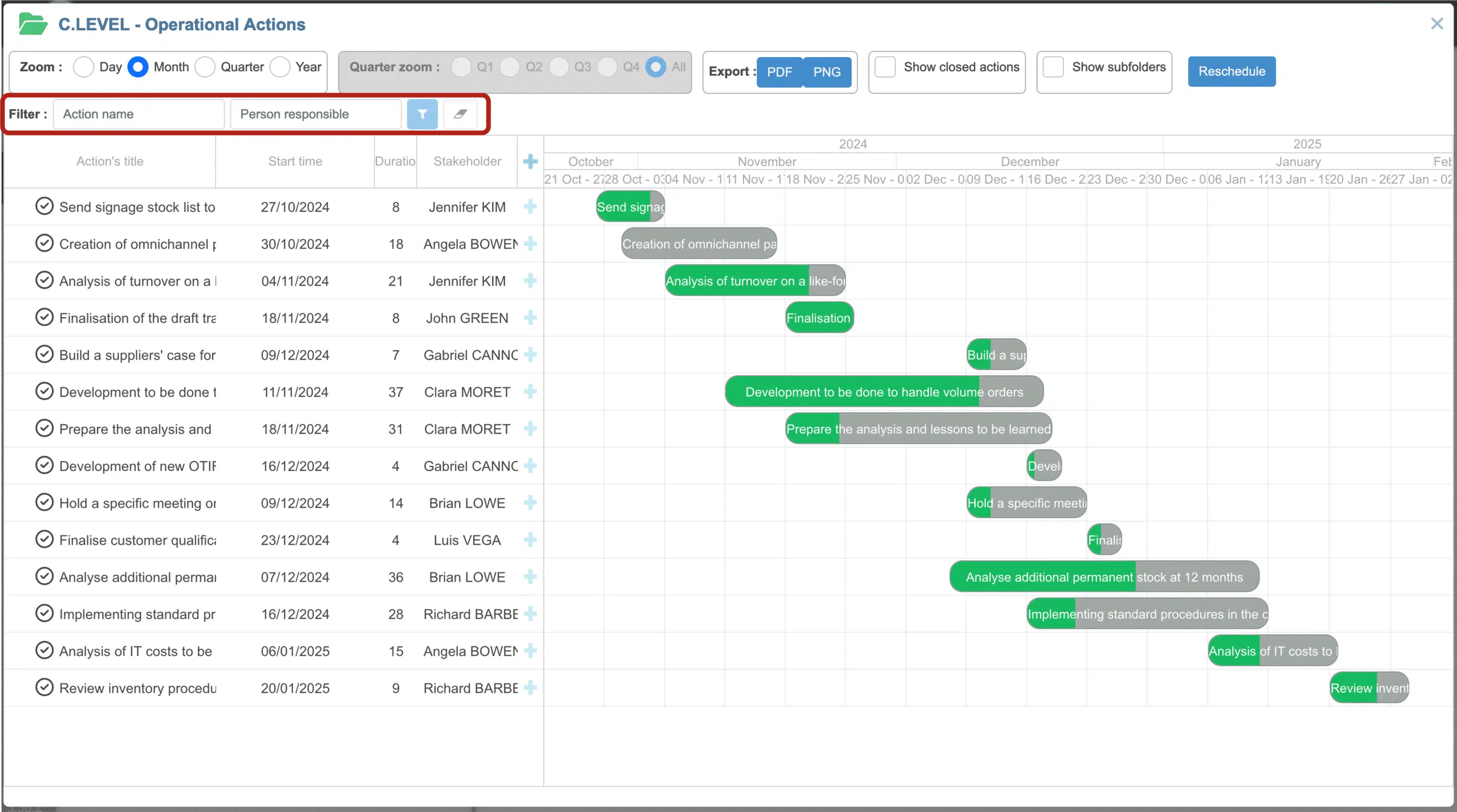Click the Build a sup Gantt bar
This screenshot has height=812, width=1457.
(x=997, y=354)
